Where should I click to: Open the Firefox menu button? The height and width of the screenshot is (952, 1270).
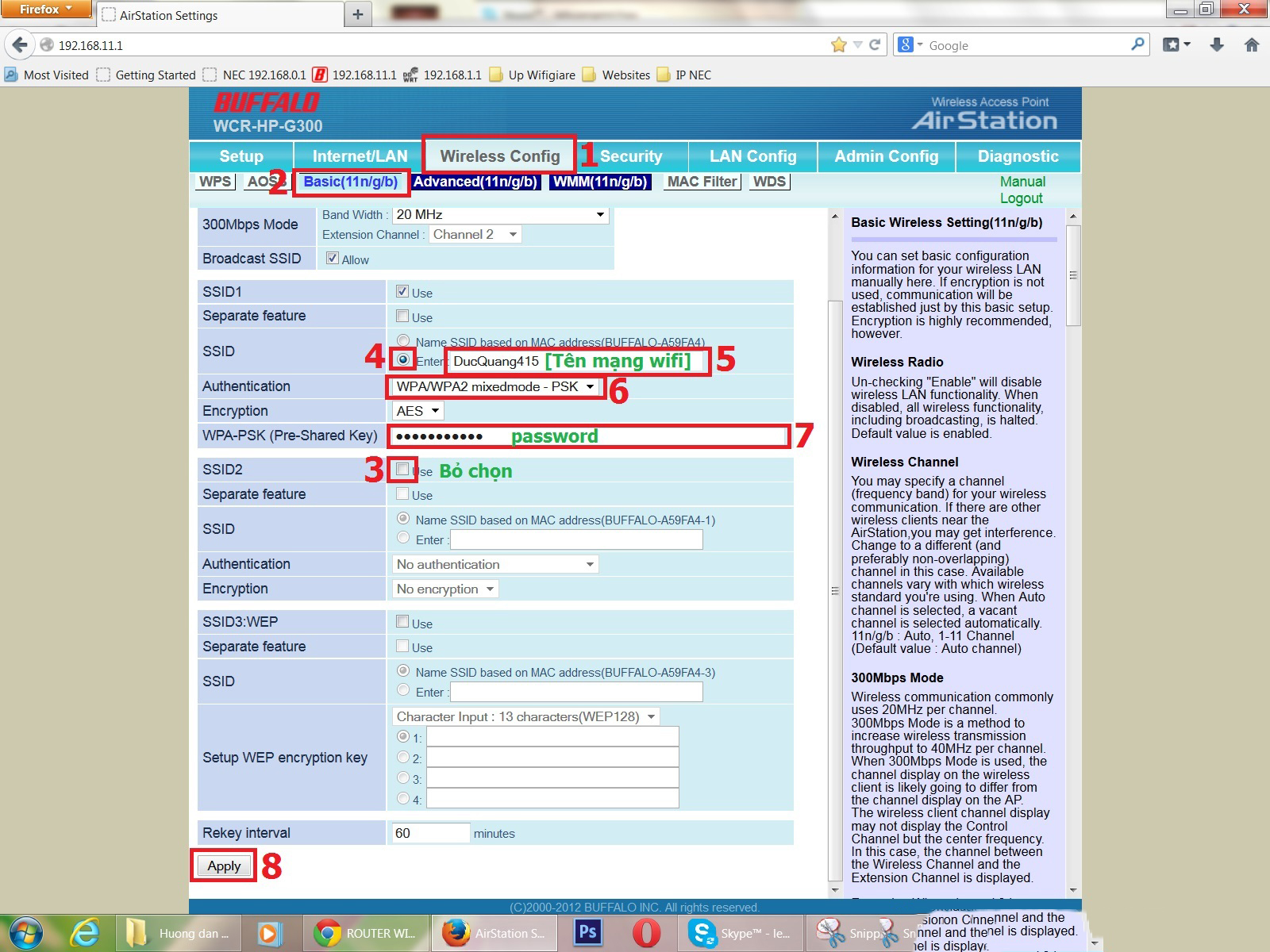tap(46, 10)
